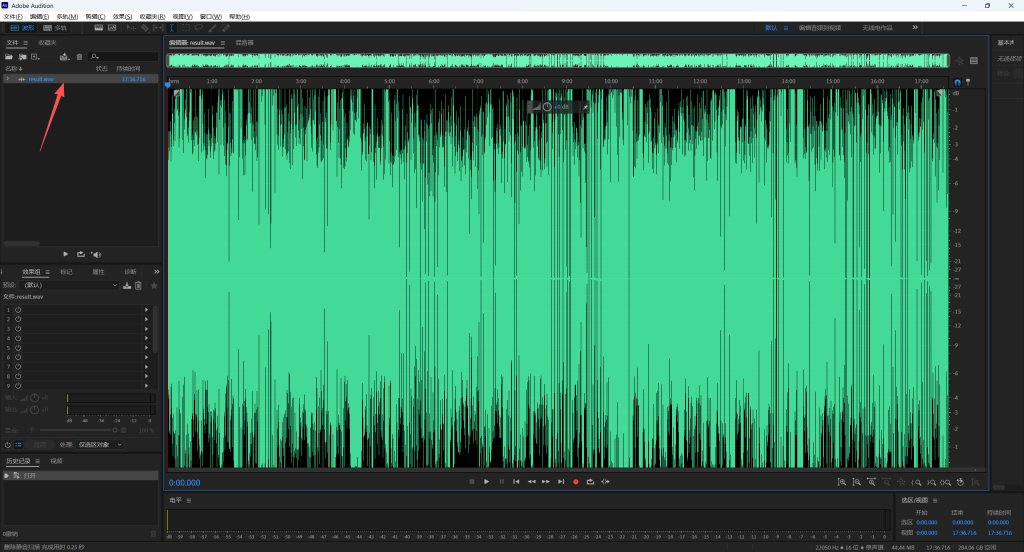Screen dimensions: 1024x552
Task: Open effect slot 4 arrow menu
Action: tap(146, 338)
